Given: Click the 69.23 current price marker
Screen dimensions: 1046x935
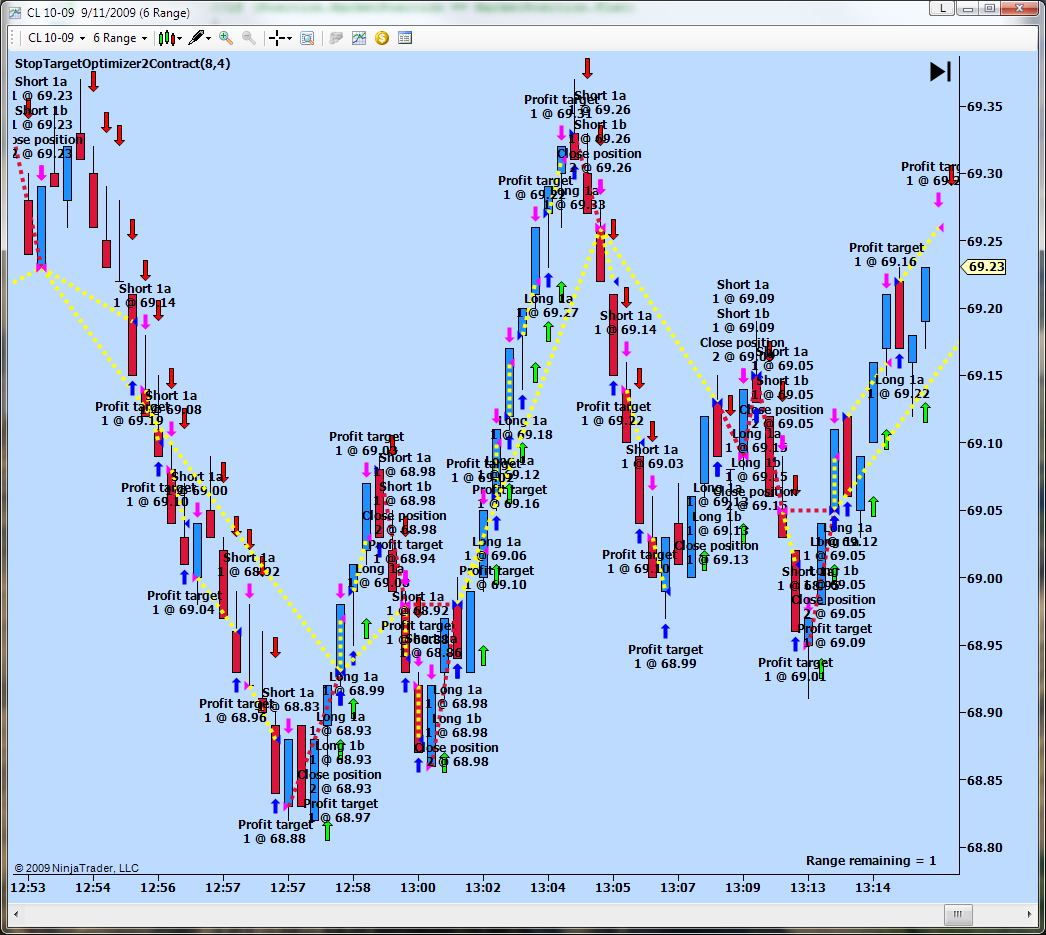Looking at the screenshot, I should coord(984,267).
